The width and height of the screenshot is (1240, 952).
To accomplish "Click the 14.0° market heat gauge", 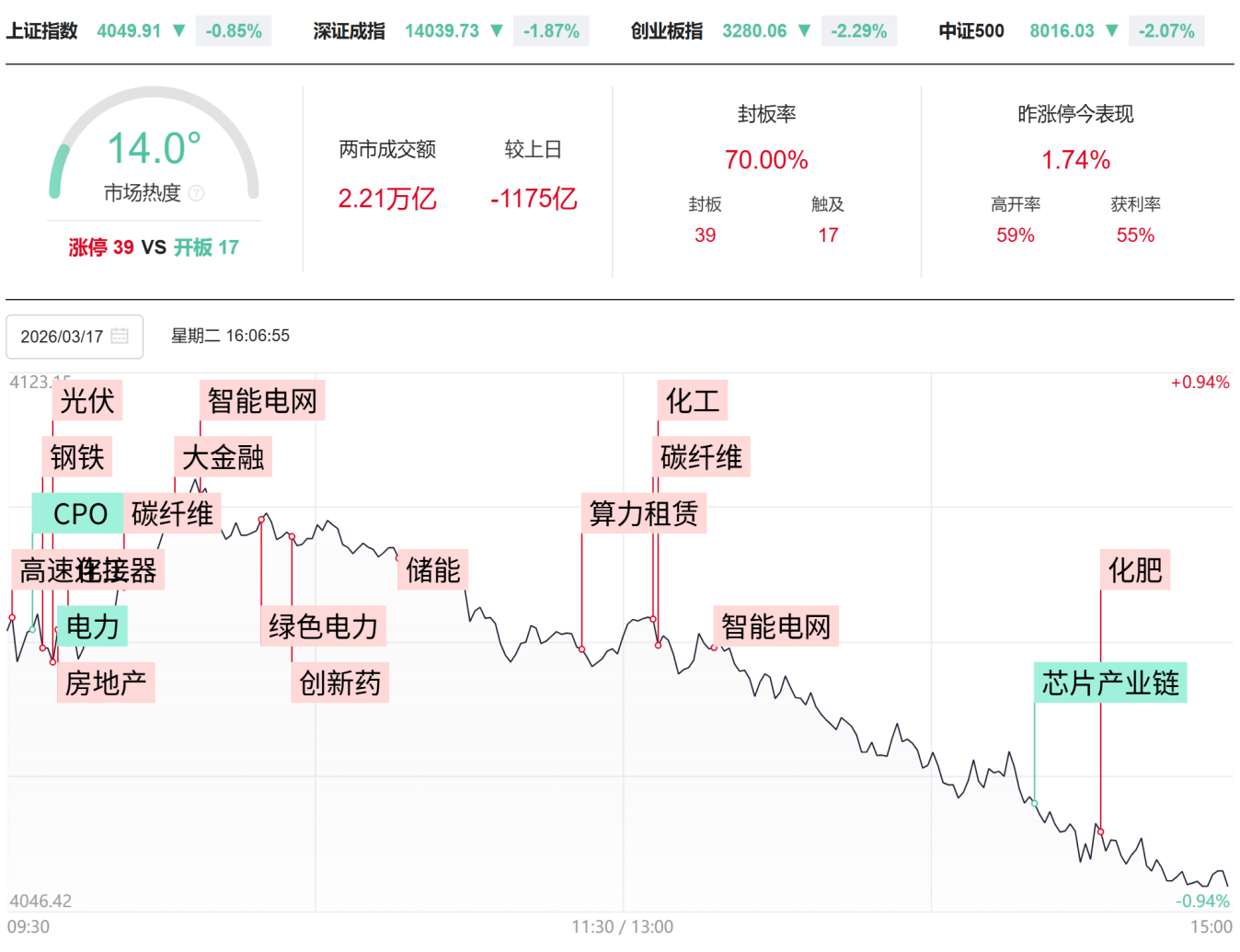I will [x=154, y=149].
